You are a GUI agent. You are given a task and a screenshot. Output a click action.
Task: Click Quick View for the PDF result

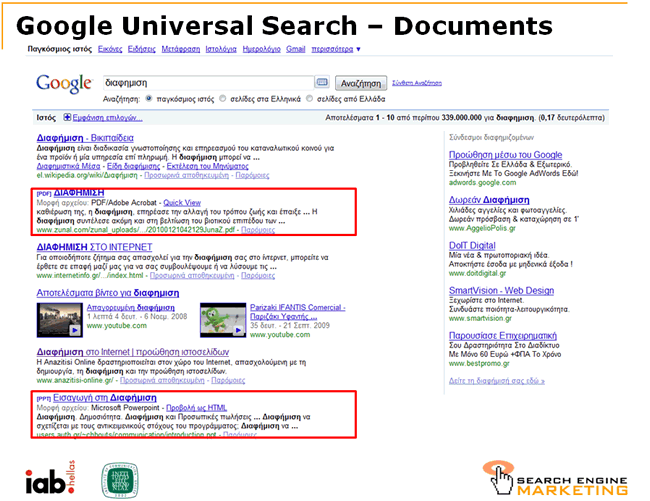[182, 203]
